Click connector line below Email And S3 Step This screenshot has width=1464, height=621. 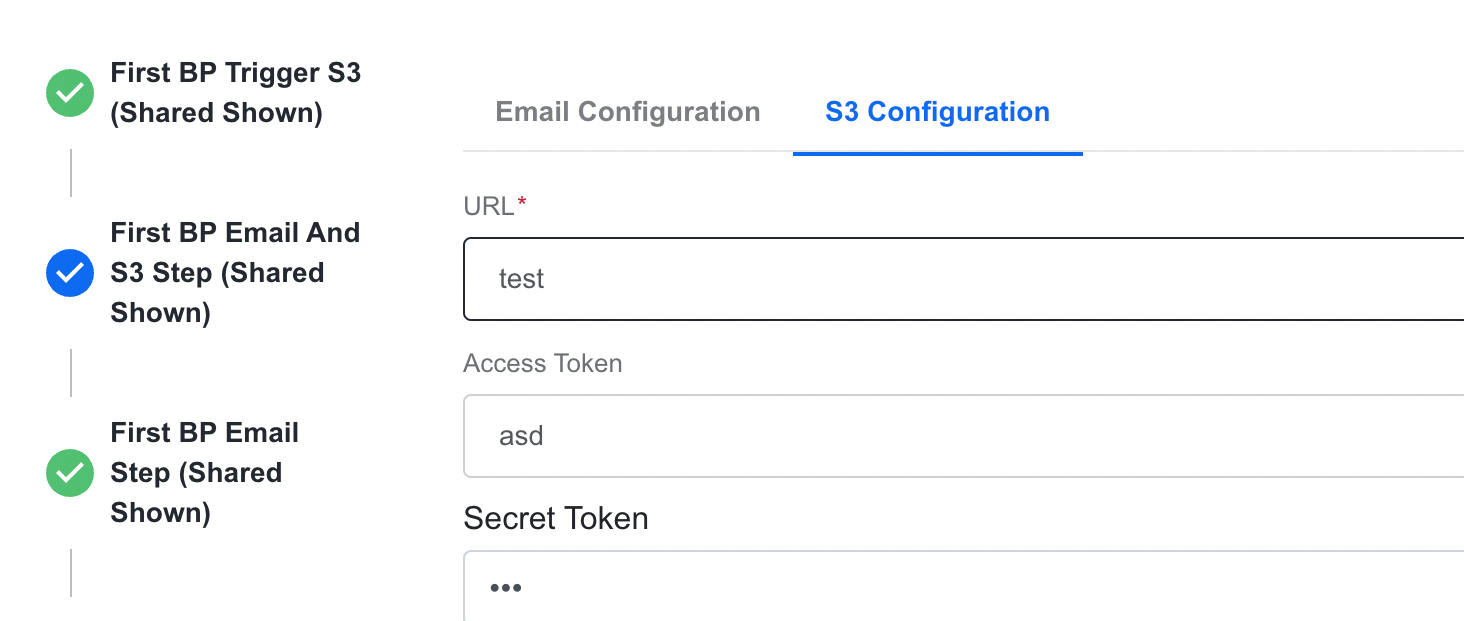[x=71, y=373]
